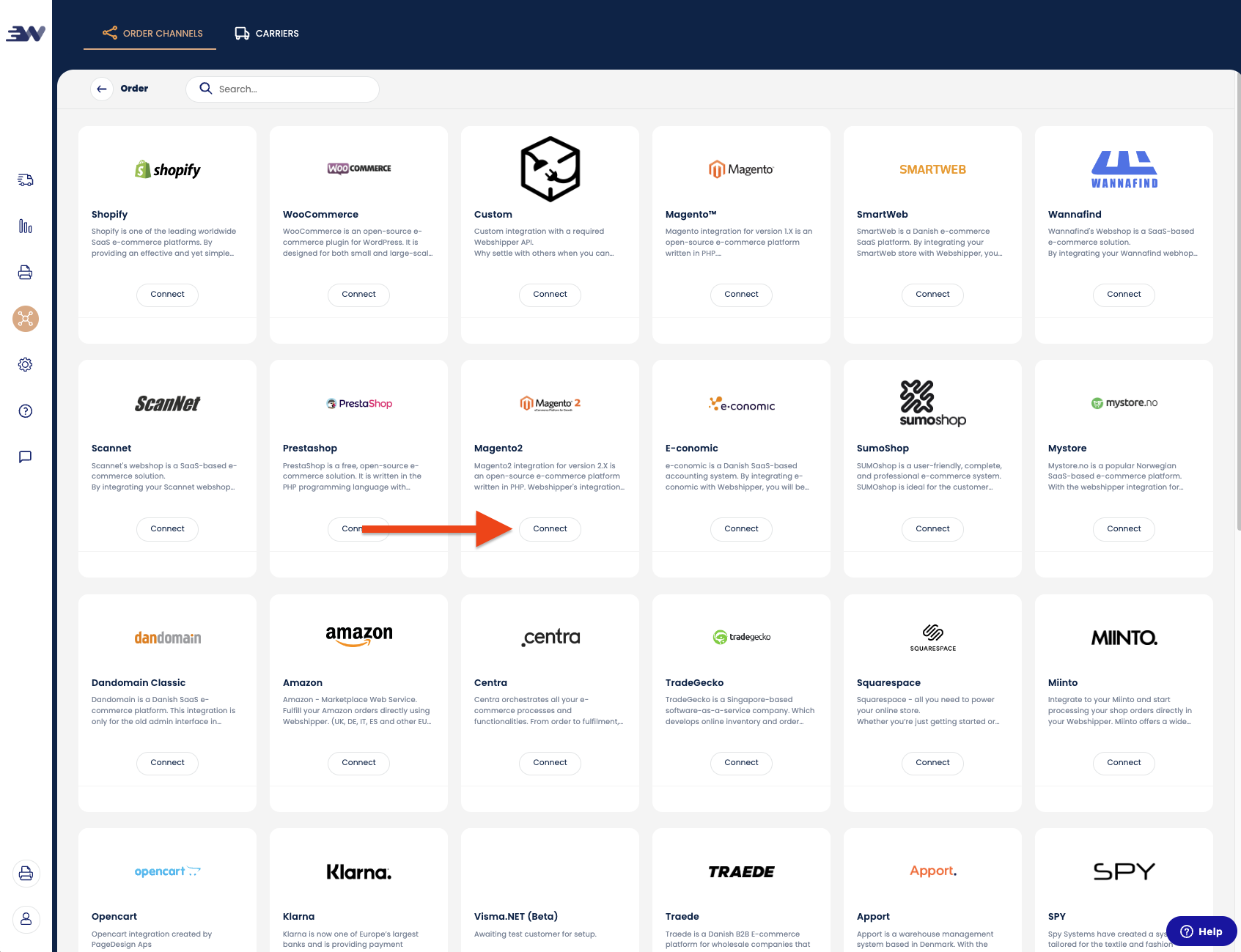Click the SPY logo
1241x952 pixels.
pos(1124,871)
